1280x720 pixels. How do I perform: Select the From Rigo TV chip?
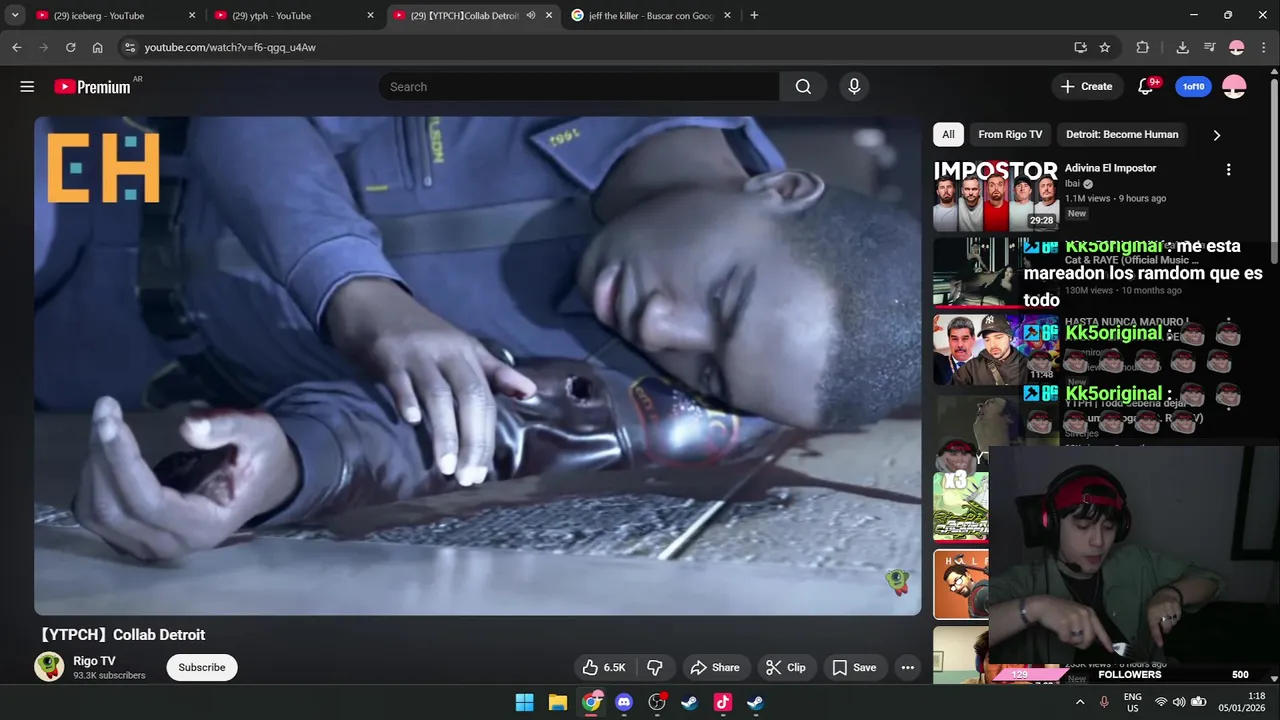(x=1010, y=134)
